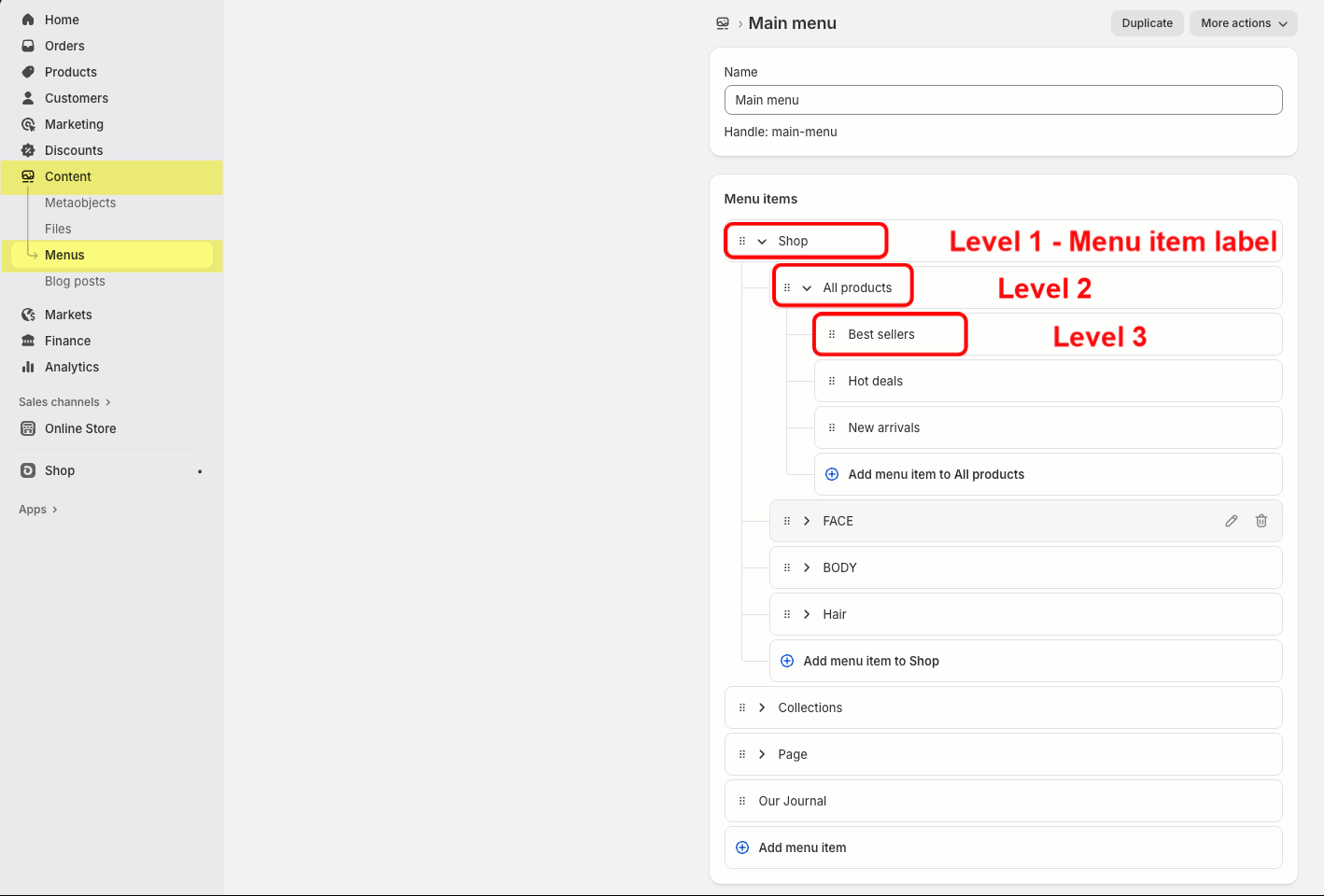Expand the Collections menu item
This screenshot has width=1324, height=896.
pyautogui.click(x=762, y=707)
